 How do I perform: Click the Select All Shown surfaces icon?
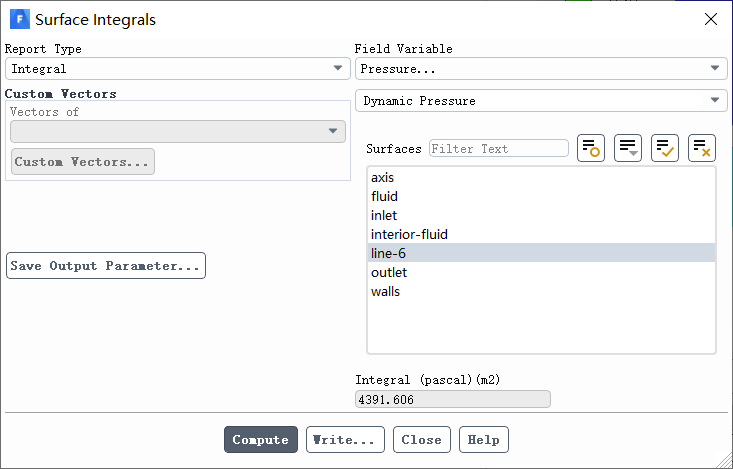pyautogui.click(x=665, y=148)
